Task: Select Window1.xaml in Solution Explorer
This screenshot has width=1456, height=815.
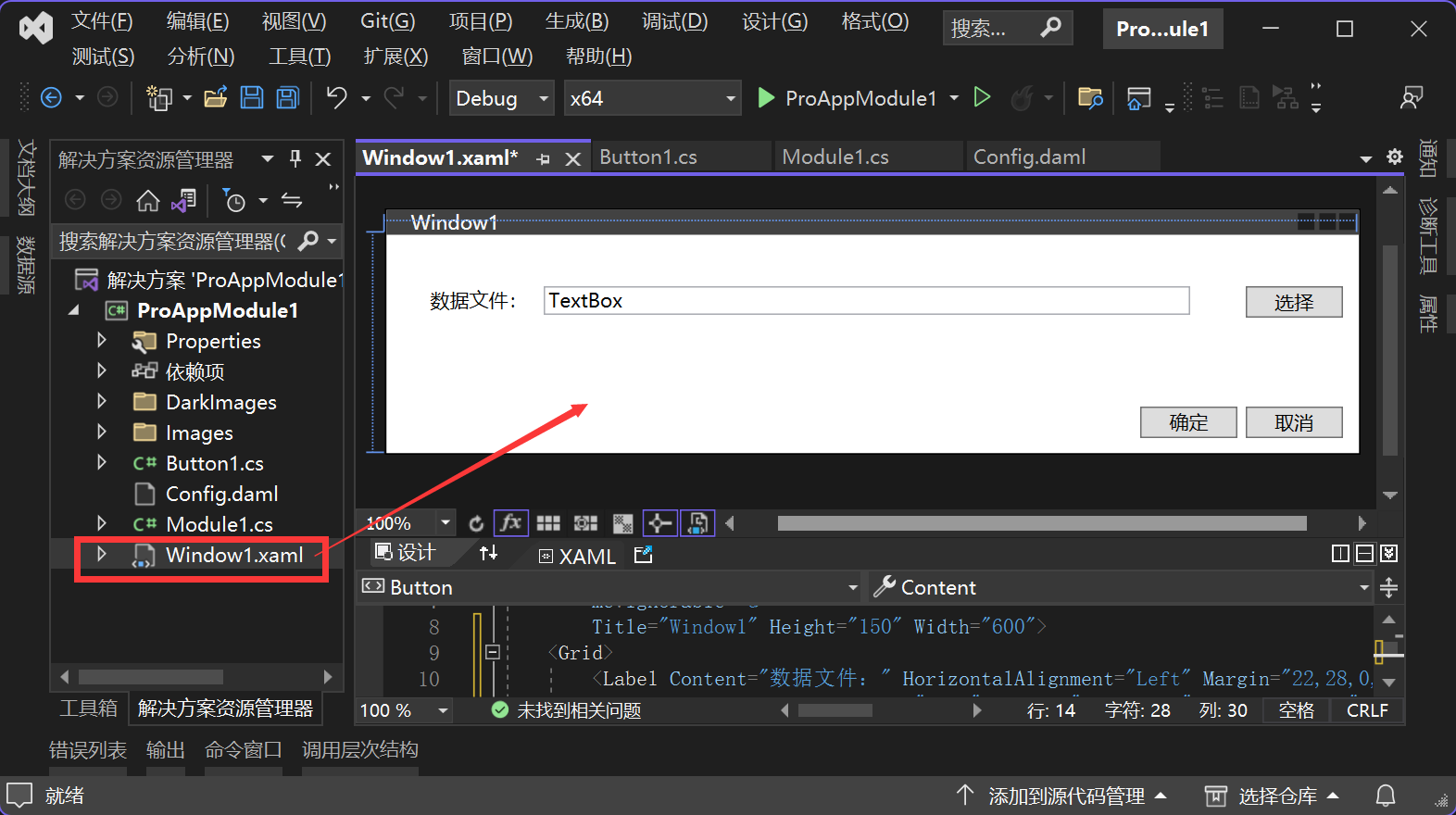Action: 234,555
